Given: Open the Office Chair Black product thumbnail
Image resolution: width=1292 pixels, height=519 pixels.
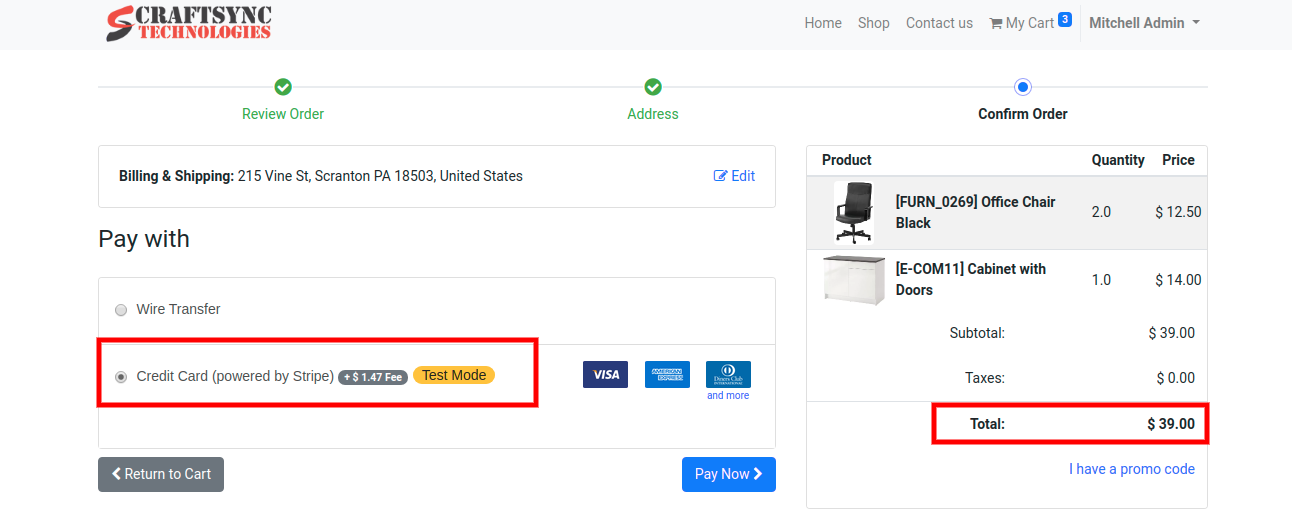Looking at the screenshot, I should [853, 212].
